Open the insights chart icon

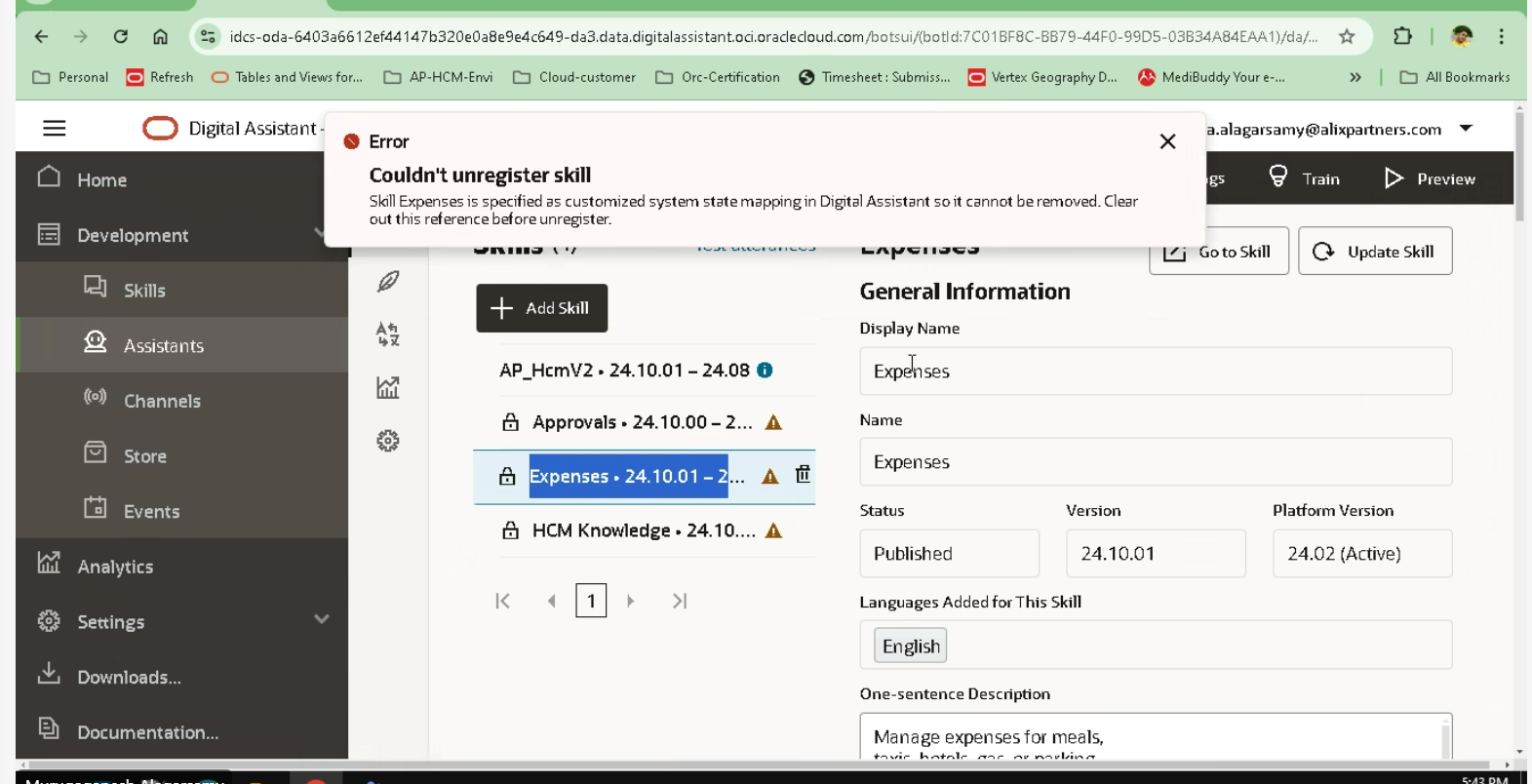tap(388, 387)
